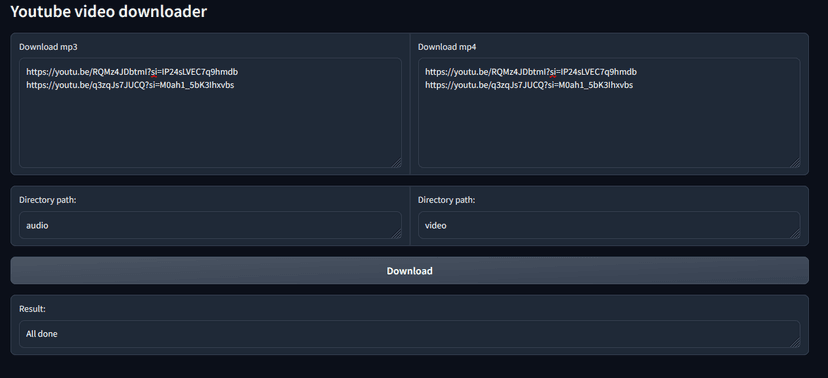Image resolution: width=828 pixels, height=378 pixels.
Task: Click 'Directory path:' label above audio field
Action: (48, 200)
